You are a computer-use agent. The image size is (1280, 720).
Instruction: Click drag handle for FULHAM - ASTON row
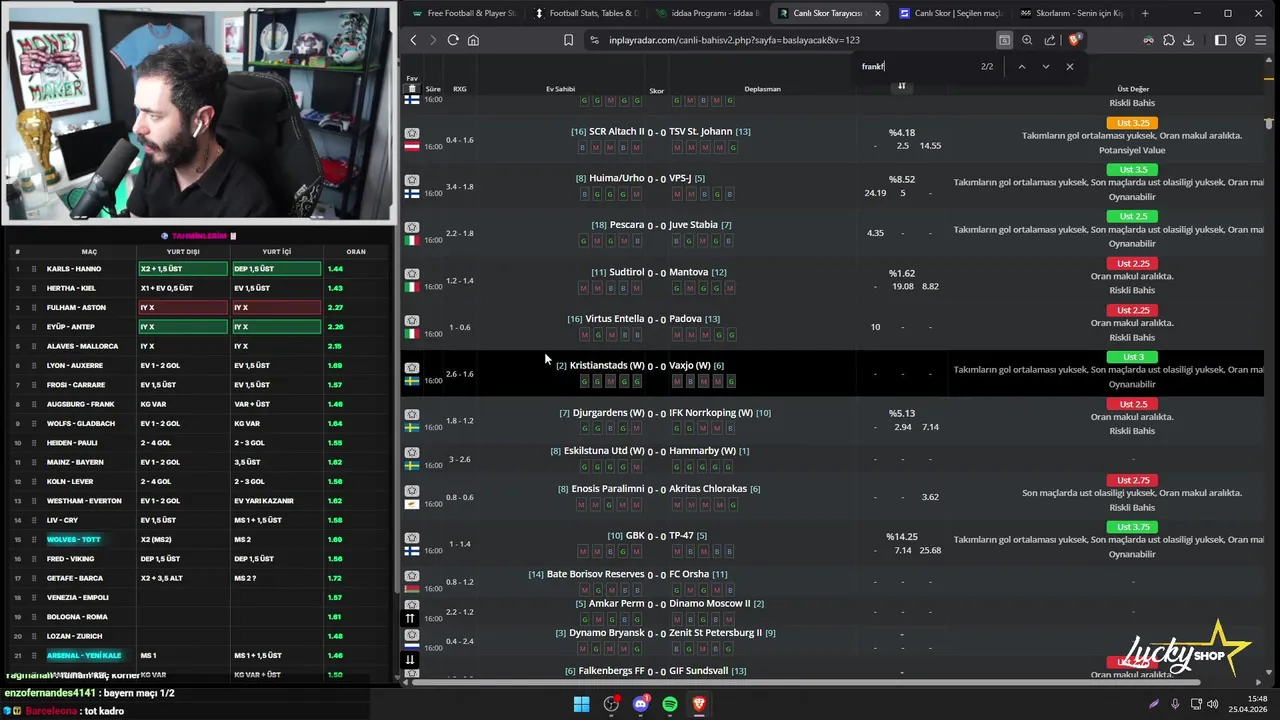click(x=34, y=307)
